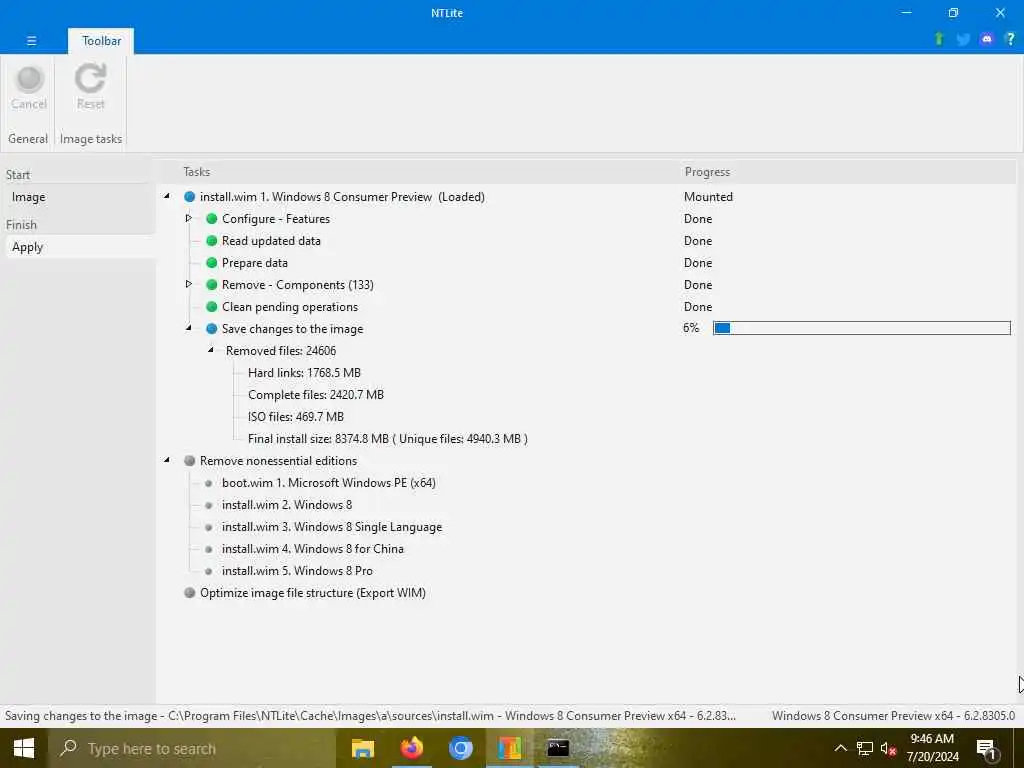Click the Mounted progress status
1024x768 pixels.
(x=708, y=197)
